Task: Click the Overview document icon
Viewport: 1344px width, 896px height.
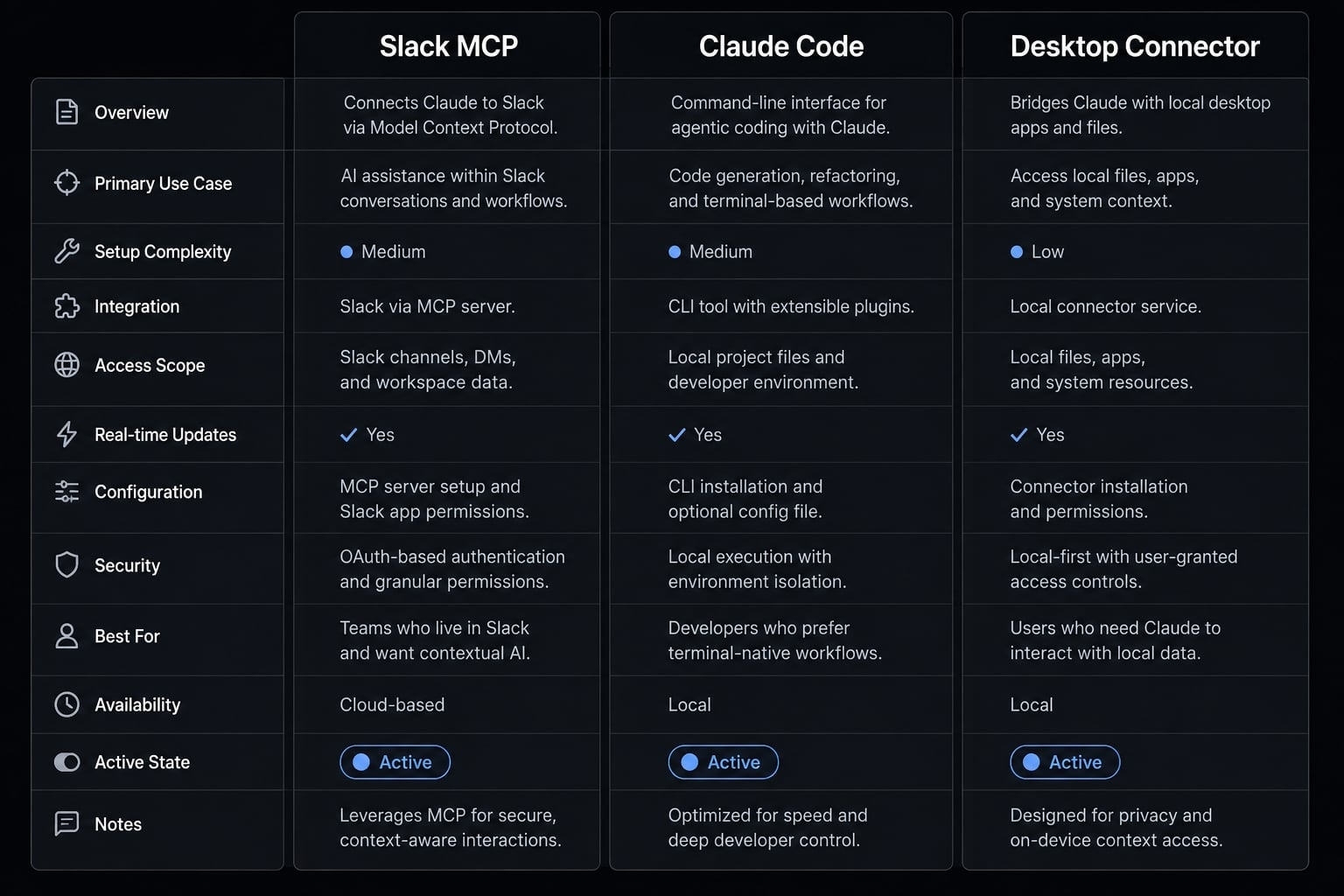Action: click(66, 112)
